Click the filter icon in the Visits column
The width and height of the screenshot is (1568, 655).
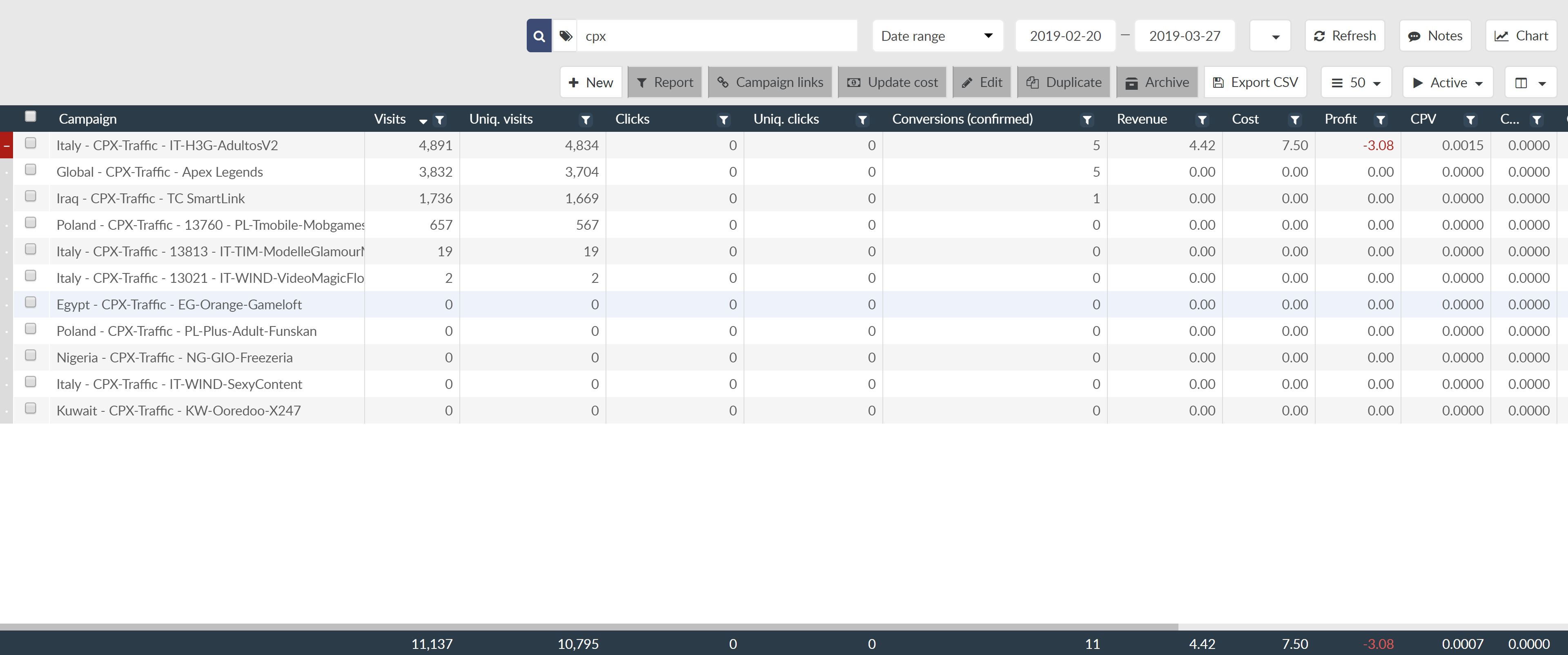[439, 120]
